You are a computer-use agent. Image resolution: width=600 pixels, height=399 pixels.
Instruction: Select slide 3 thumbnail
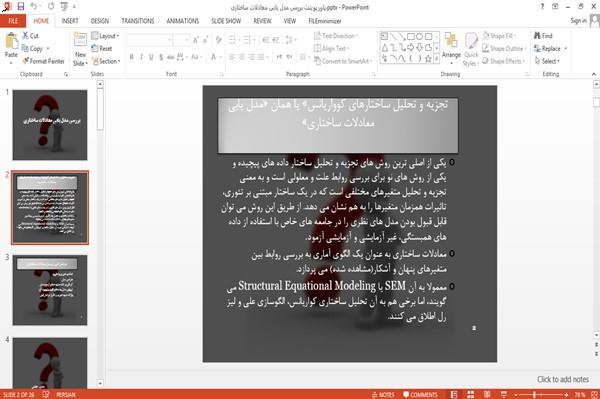tap(50, 290)
